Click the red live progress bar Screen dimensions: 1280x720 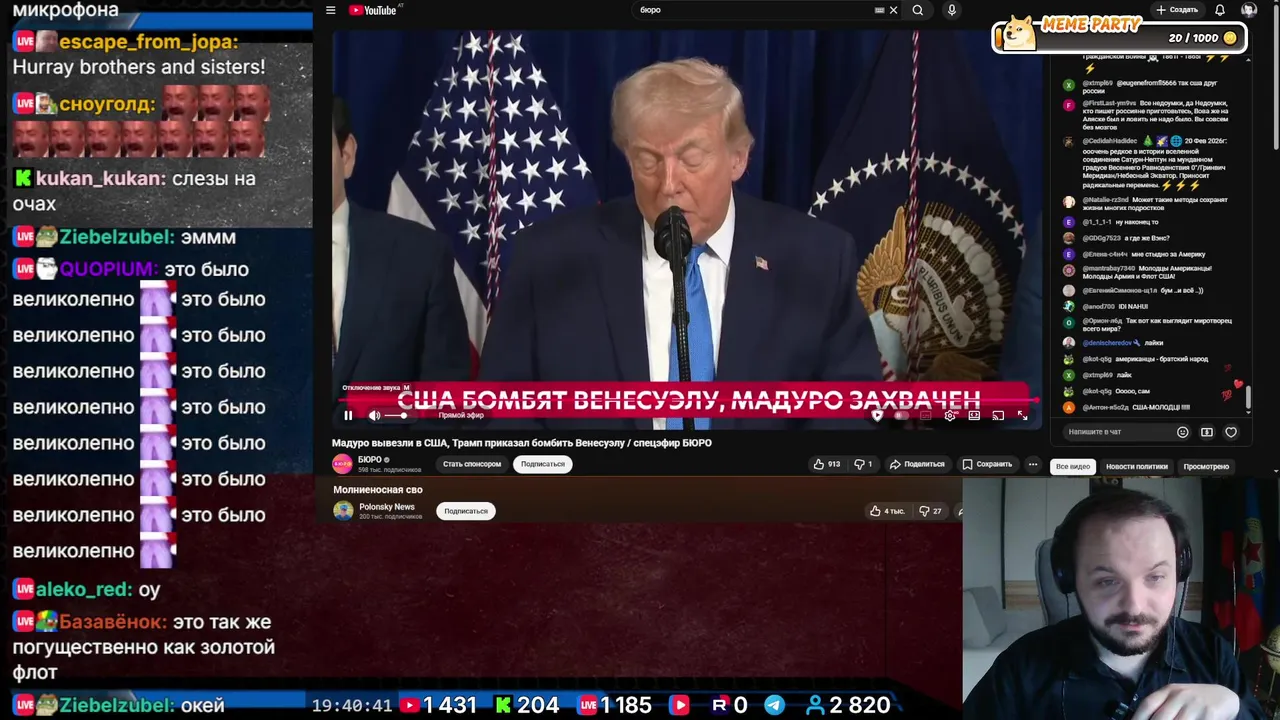pos(687,401)
